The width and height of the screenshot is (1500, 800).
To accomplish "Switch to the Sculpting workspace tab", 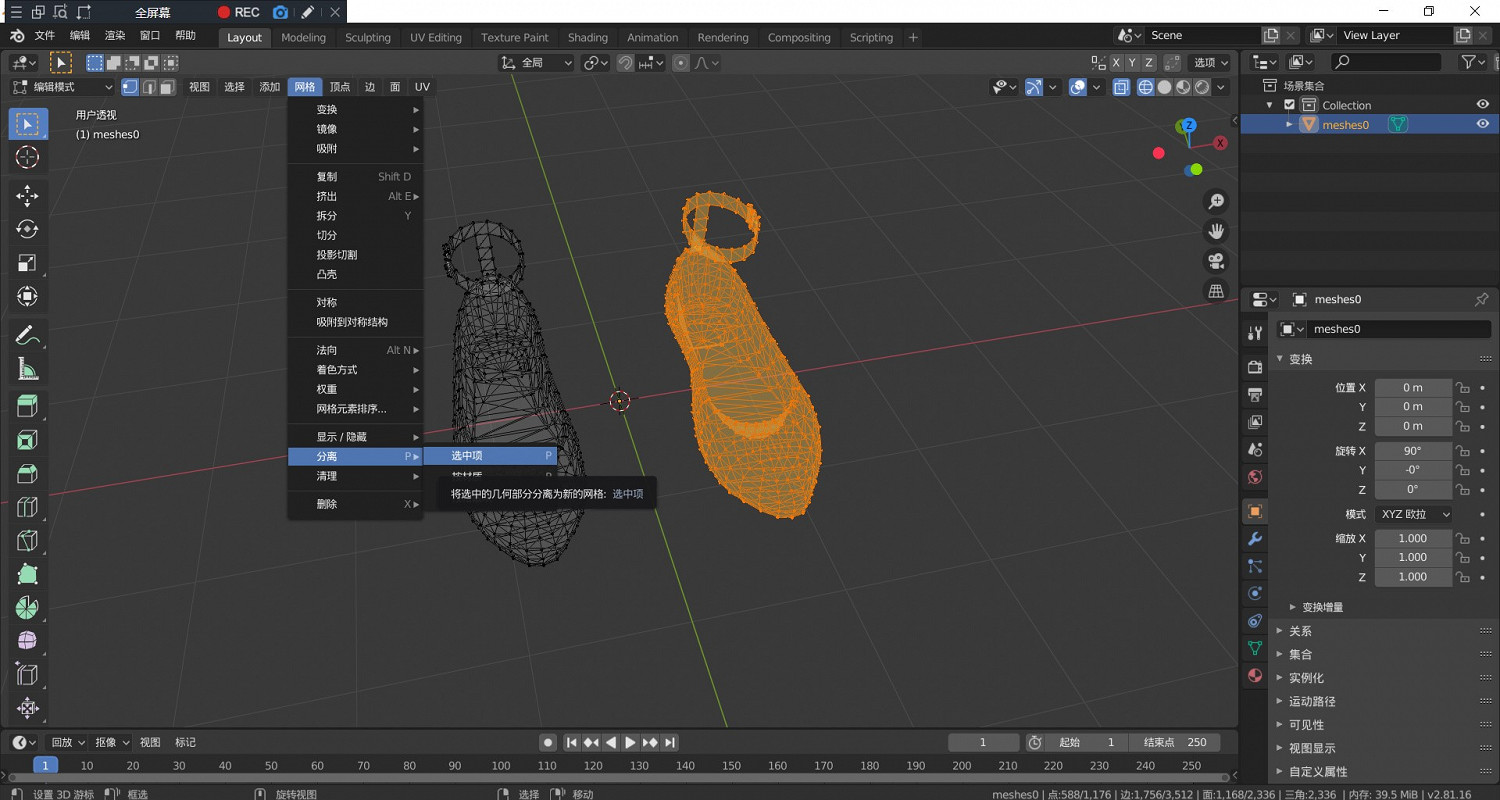I will click(367, 37).
